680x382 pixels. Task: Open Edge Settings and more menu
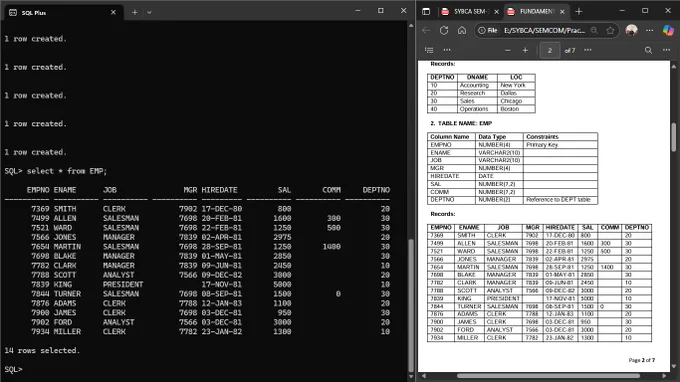coord(649,30)
